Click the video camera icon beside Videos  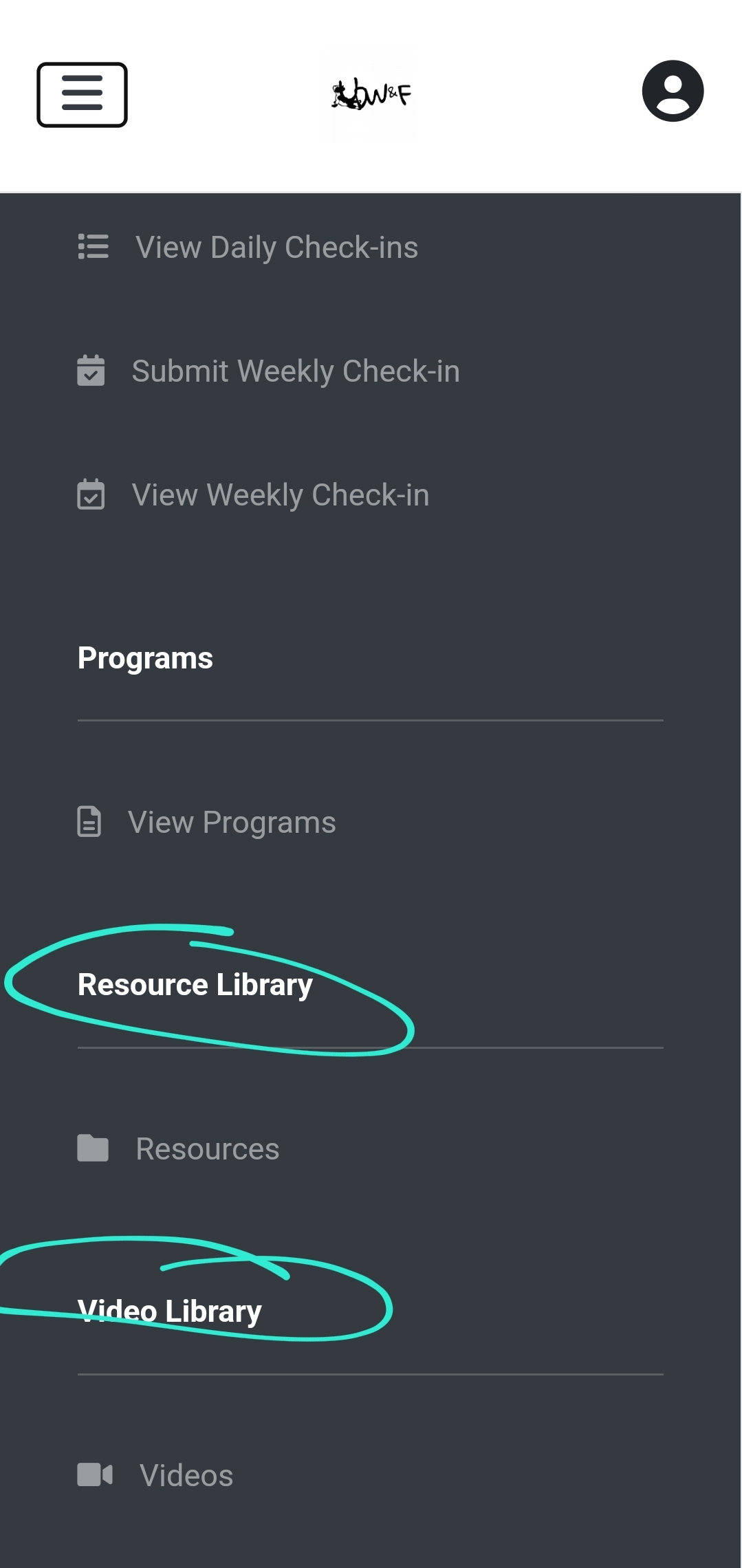click(95, 1474)
